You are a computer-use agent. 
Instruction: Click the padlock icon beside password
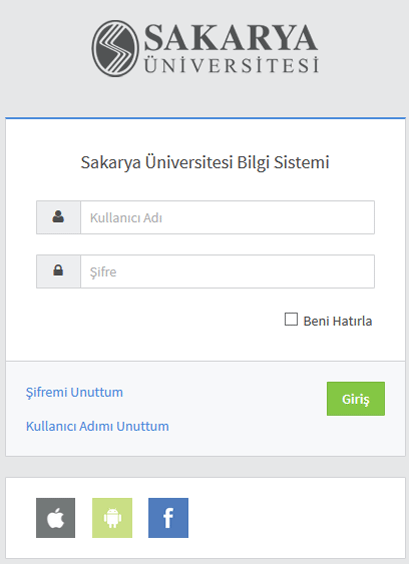(58, 270)
